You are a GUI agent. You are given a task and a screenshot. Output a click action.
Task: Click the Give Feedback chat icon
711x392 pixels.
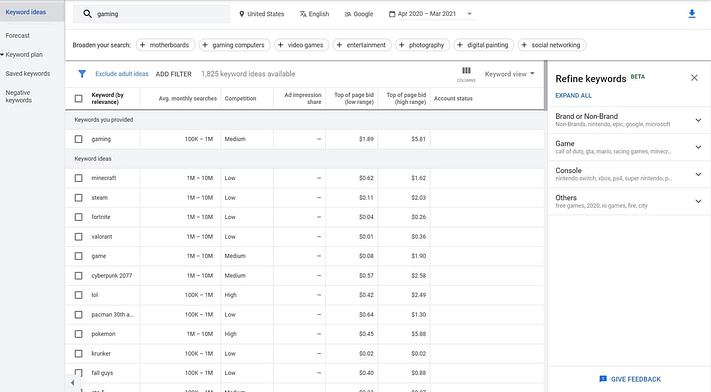point(603,379)
